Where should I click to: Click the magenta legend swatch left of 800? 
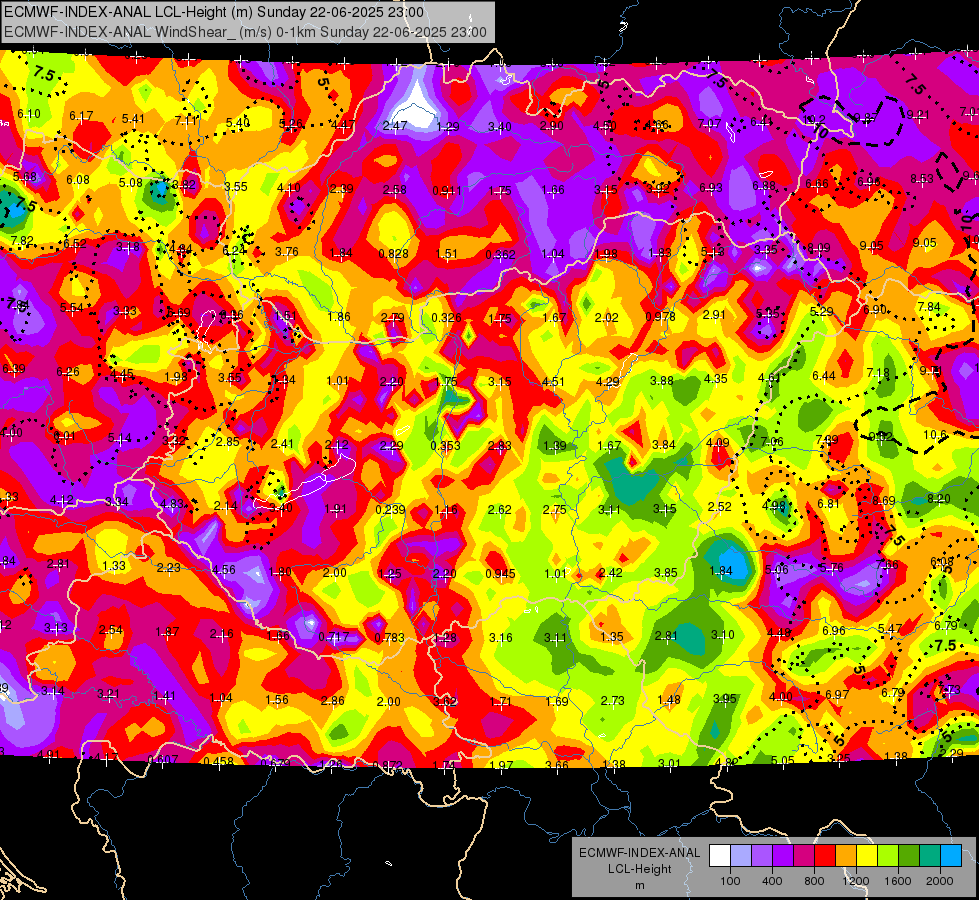coord(804,856)
